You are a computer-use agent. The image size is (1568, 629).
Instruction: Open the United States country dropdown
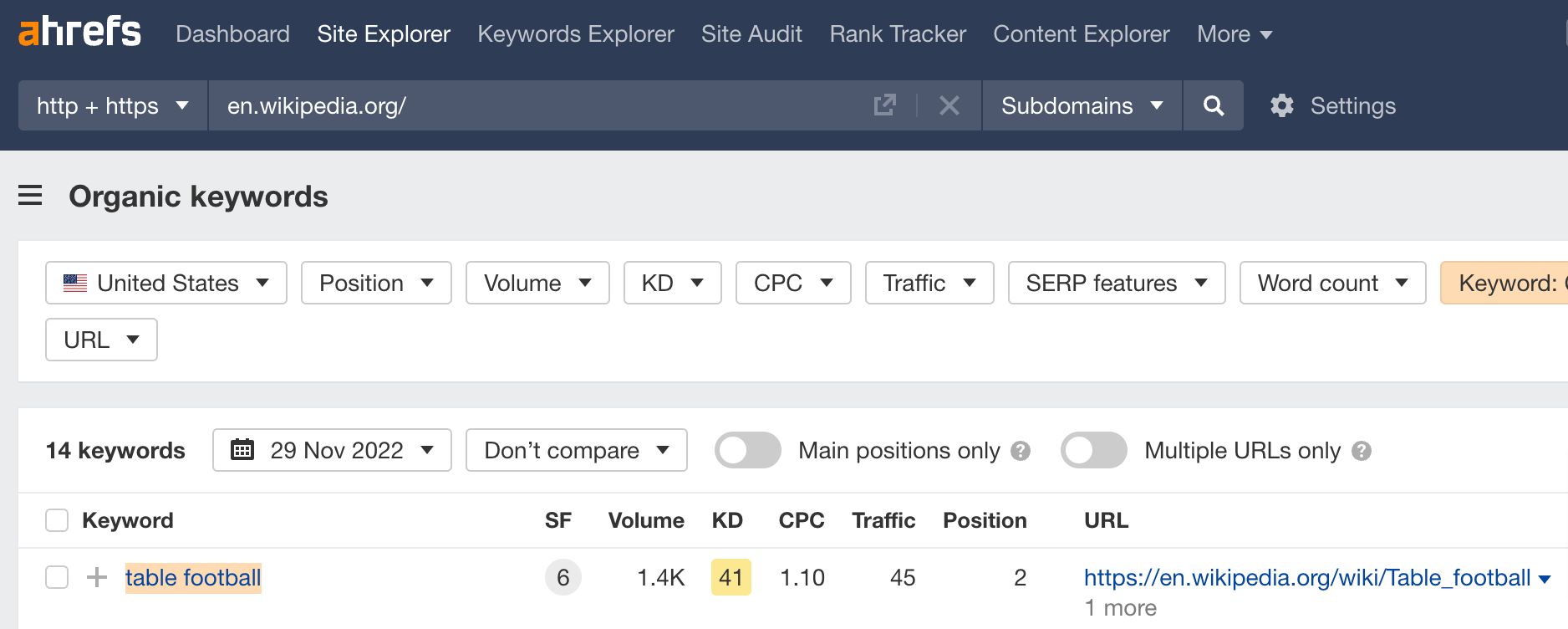[166, 283]
